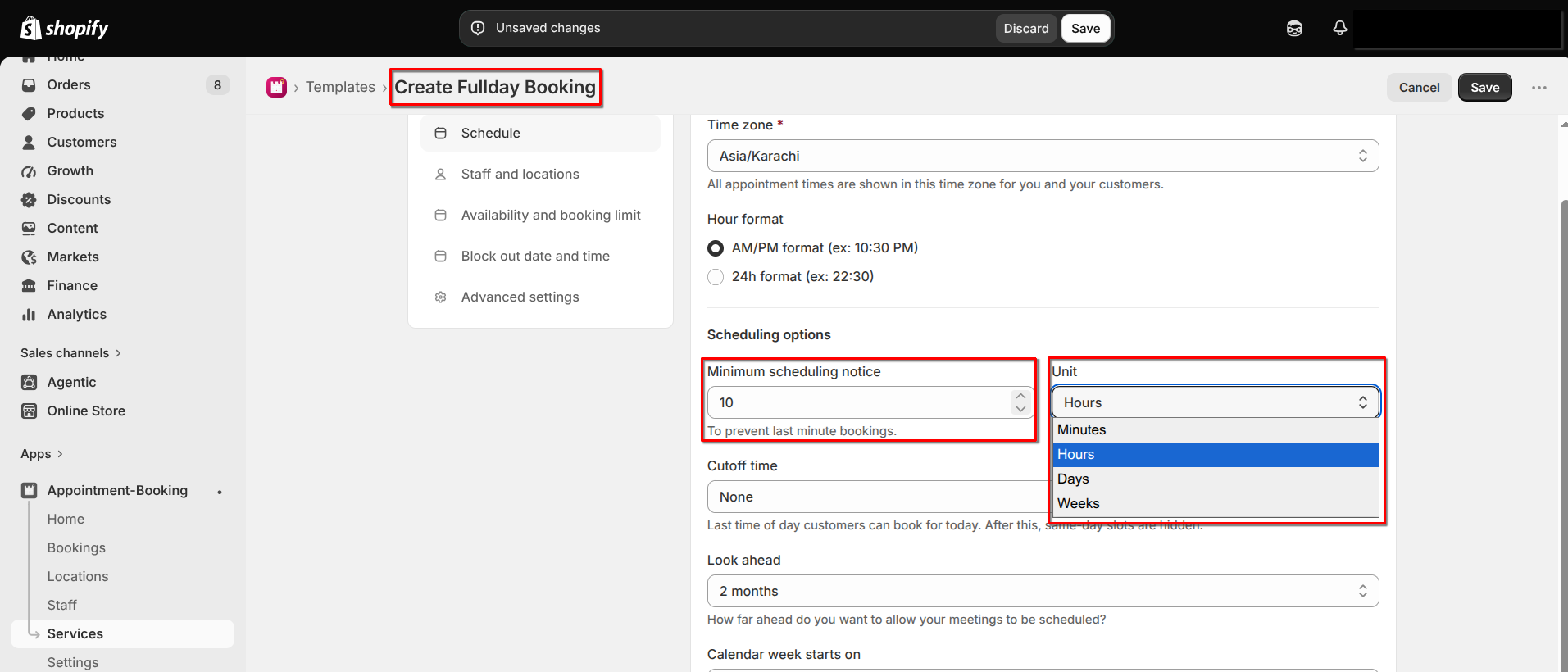Click Save in the top unsaved changes bar
The height and width of the screenshot is (672, 1568).
click(1085, 28)
